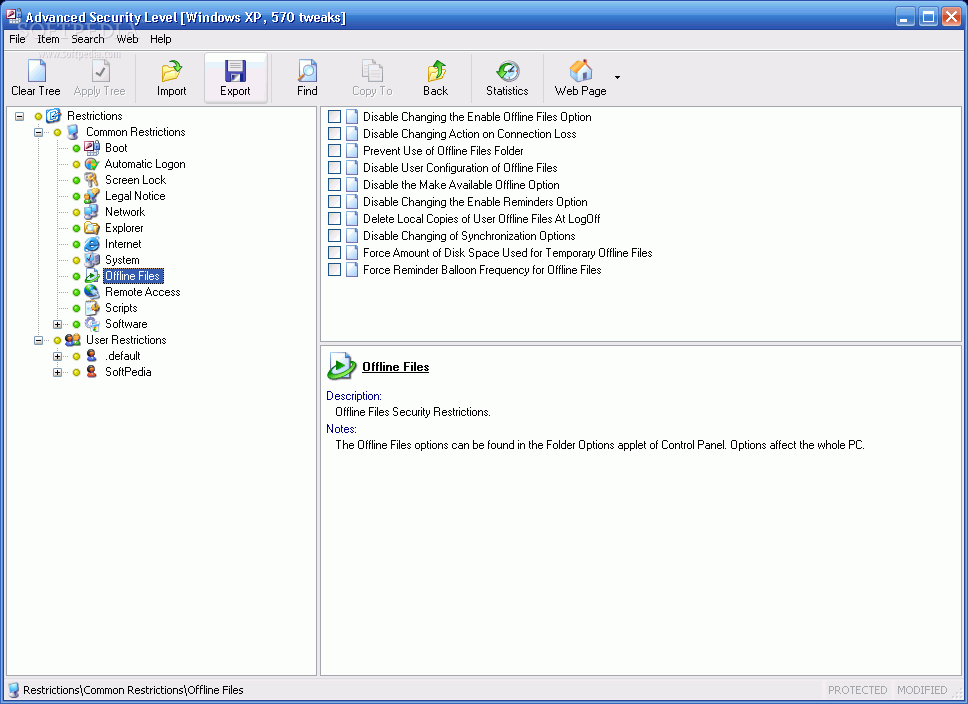Viewport: 968px width, 704px height.
Task: Click the Copy To toolbar icon
Action: coord(372,71)
